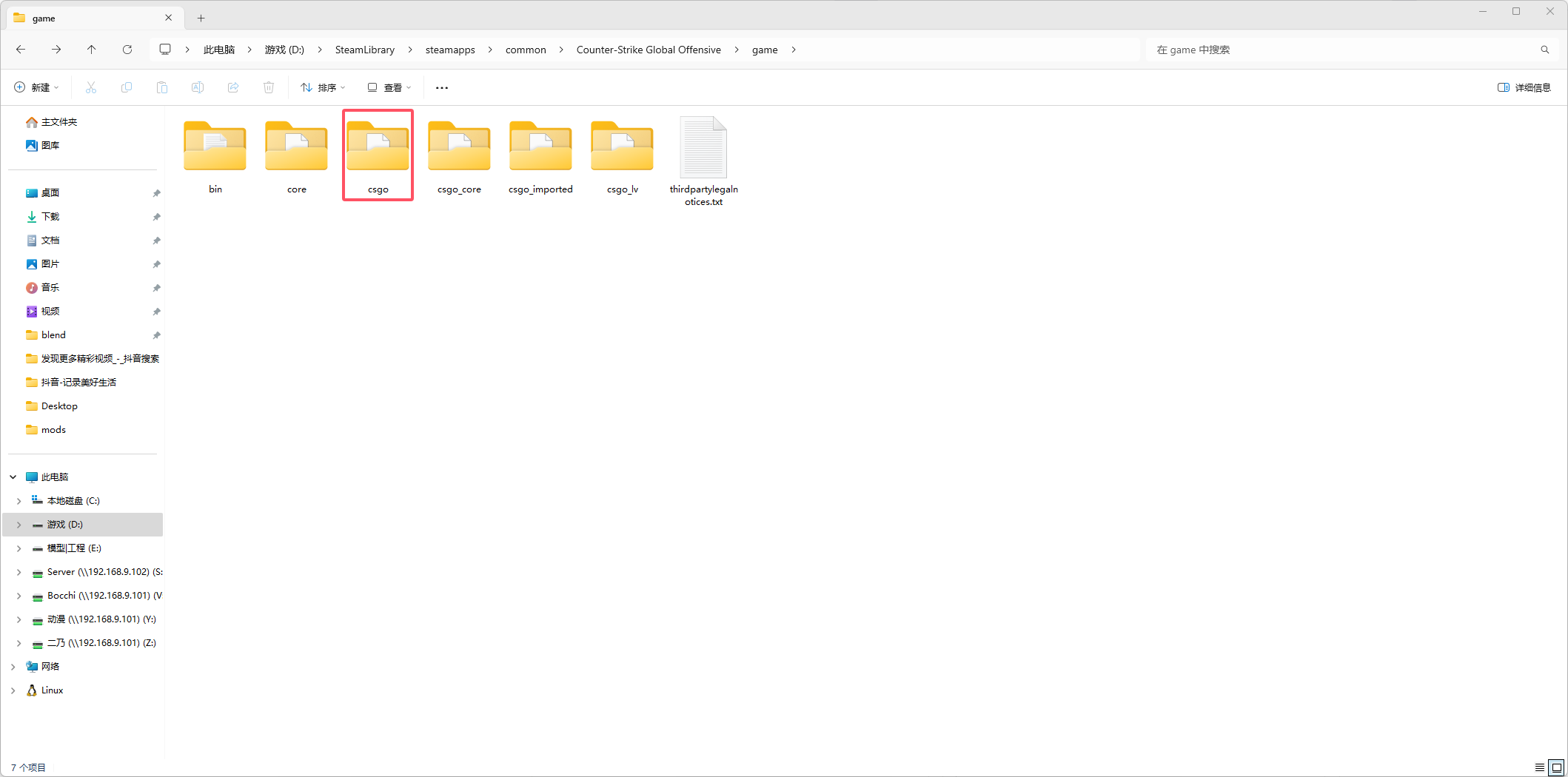Click the Back navigation arrow
The image size is (1568, 777).
tap(21, 50)
